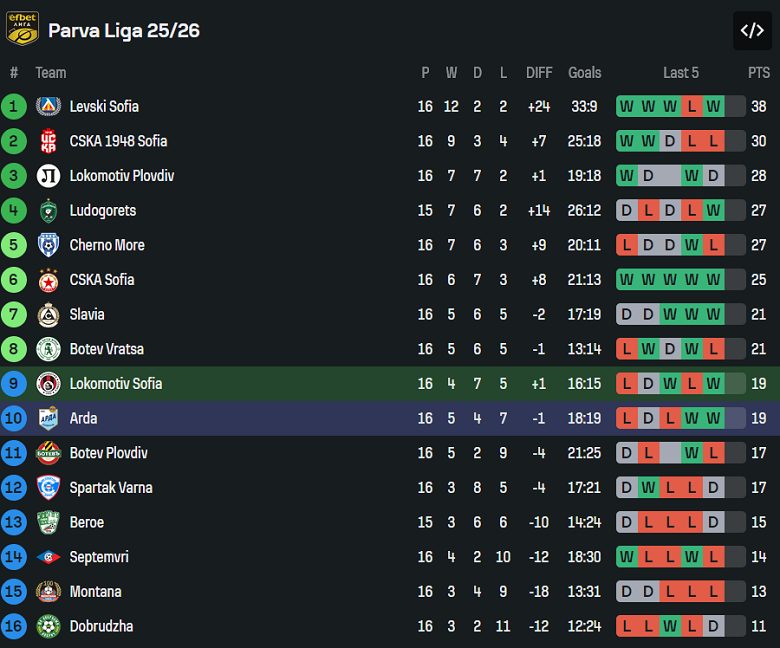Screen dimensions: 780x648
Task: Click the Lokomotiv Sofia team name
Action: [116, 384]
